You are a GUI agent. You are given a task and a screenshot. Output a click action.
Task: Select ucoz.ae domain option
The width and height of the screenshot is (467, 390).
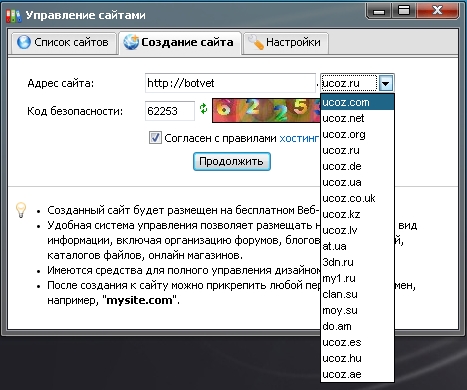pyautogui.click(x=357, y=374)
